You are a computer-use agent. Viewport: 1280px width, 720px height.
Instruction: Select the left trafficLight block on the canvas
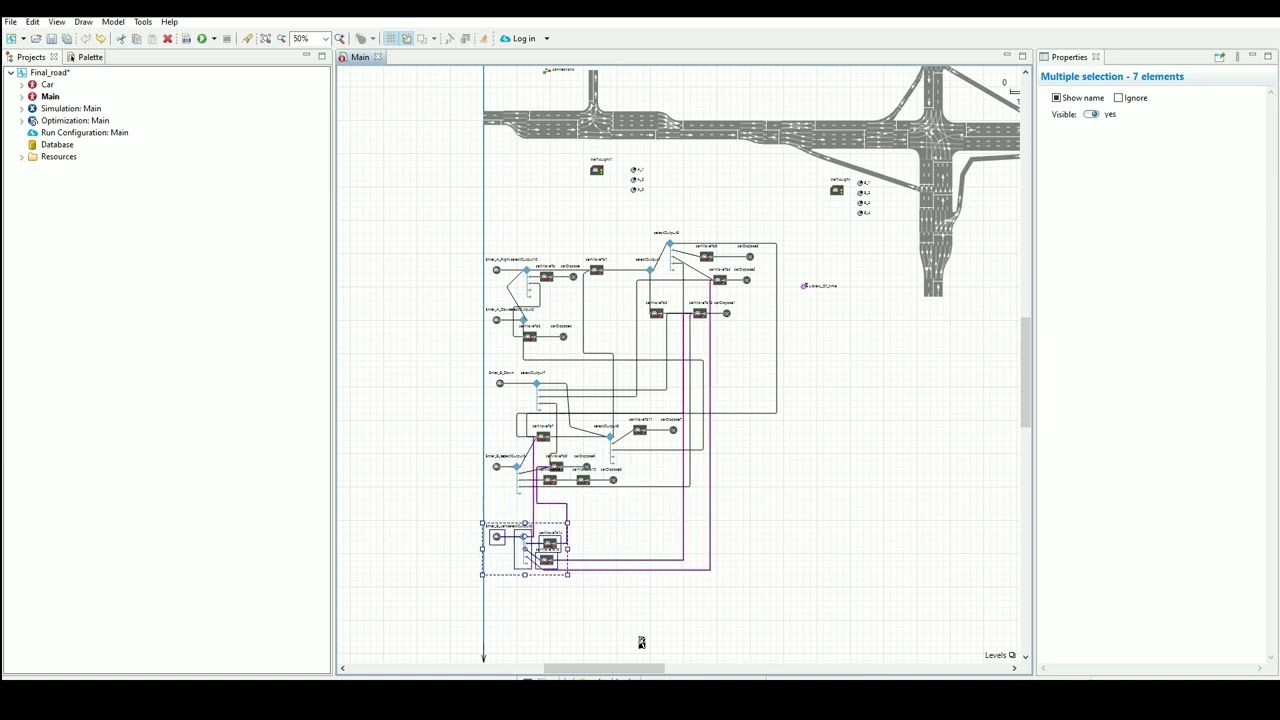click(597, 170)
